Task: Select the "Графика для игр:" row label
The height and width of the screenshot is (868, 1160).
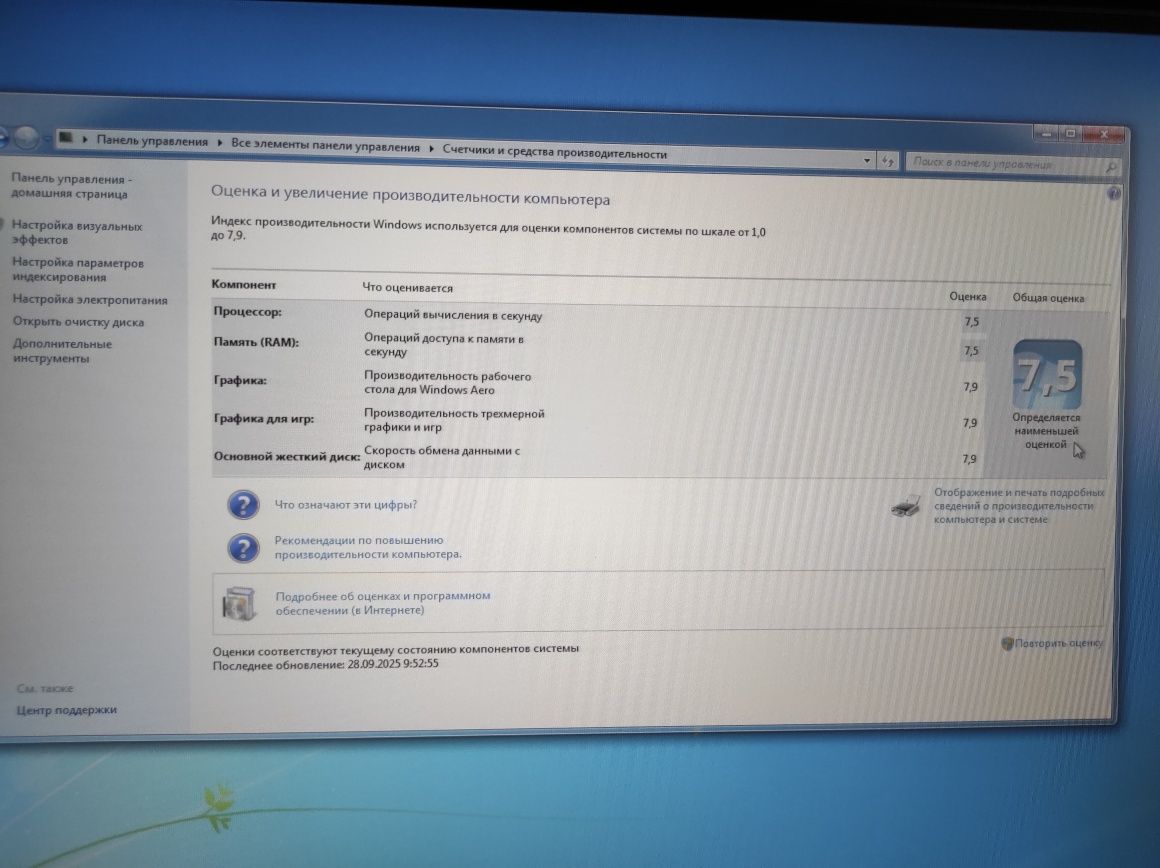Action: point(263,418)
